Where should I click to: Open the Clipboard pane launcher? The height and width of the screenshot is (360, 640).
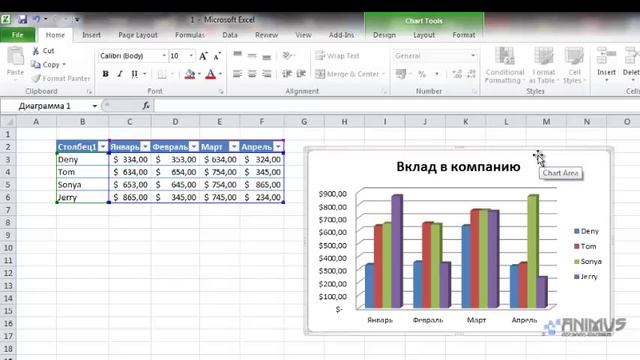89,92
